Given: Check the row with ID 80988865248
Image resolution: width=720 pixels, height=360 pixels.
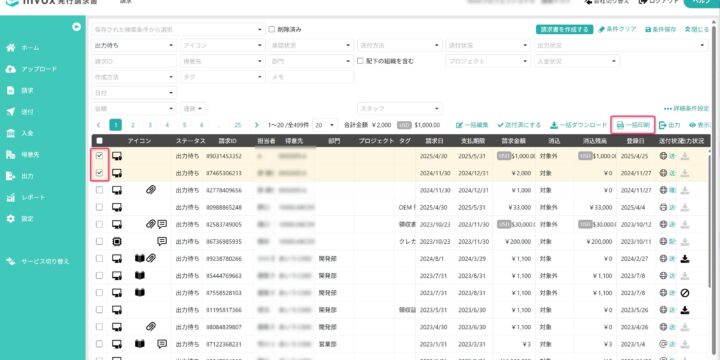Looking at the screenshot, I should point(100,207).
